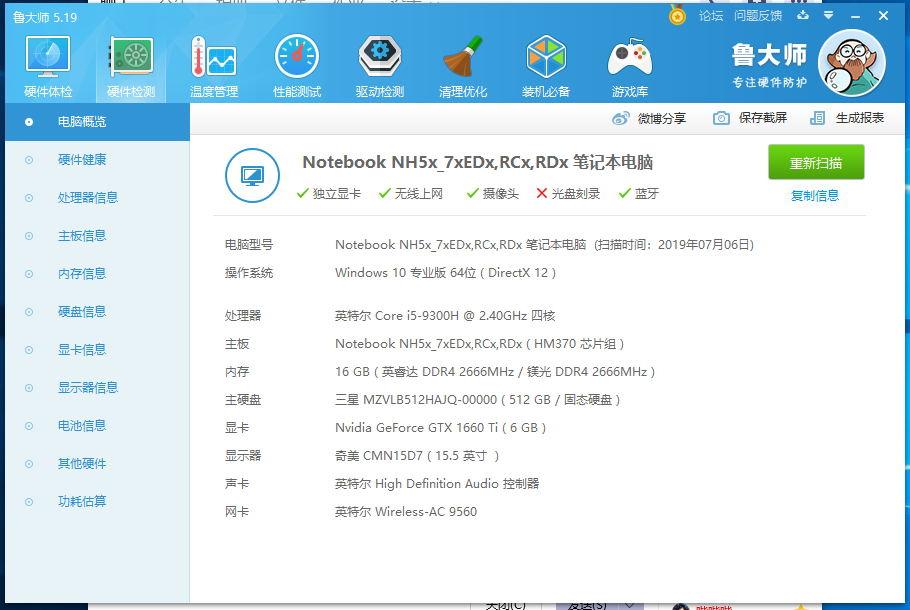The width and height of the screenshot is (910, 610).
Task: Open 问题反馈 feedback link
Action: pos(758,16)
